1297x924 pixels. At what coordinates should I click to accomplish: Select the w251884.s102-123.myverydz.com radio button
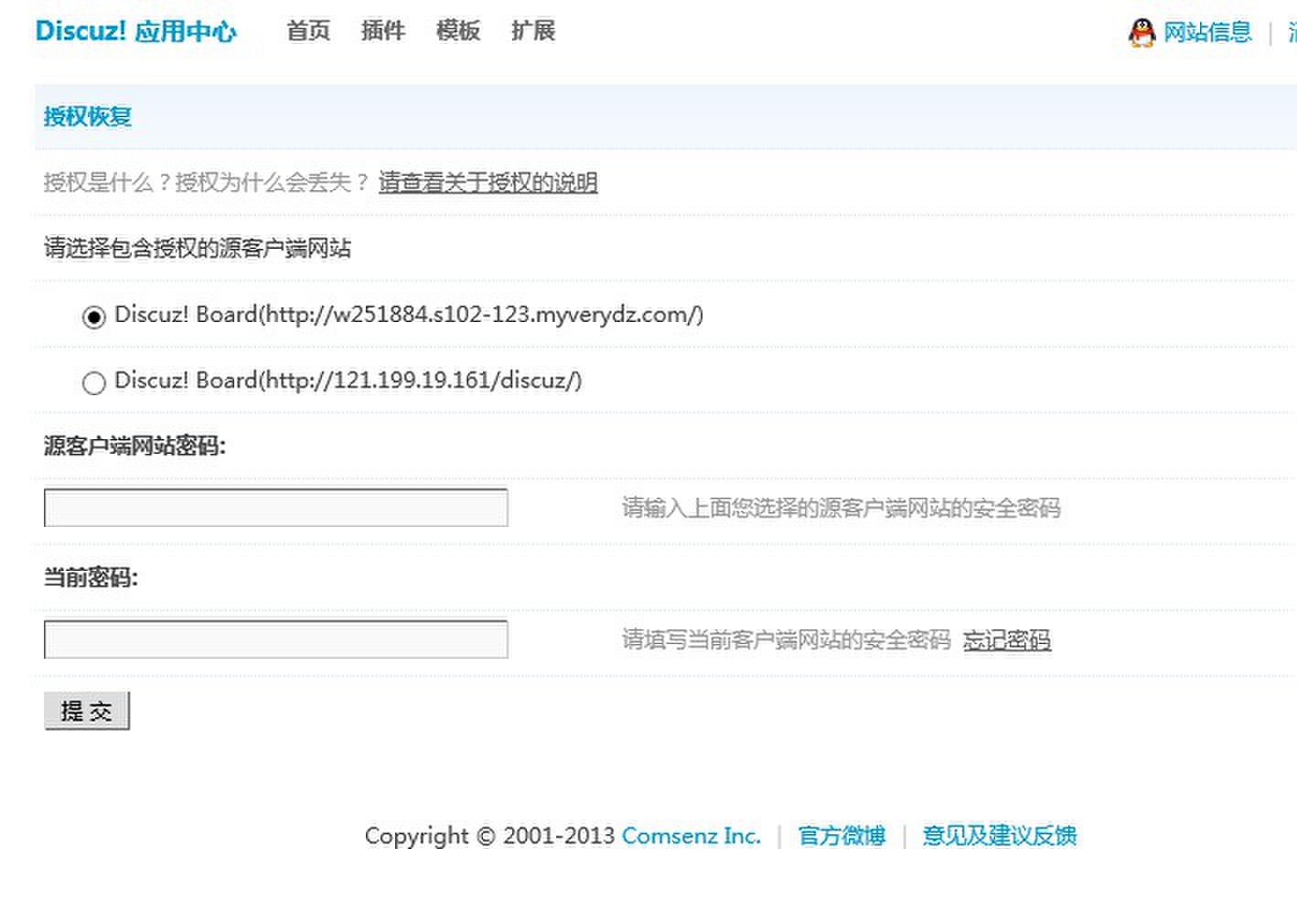[x=94, y=317]
